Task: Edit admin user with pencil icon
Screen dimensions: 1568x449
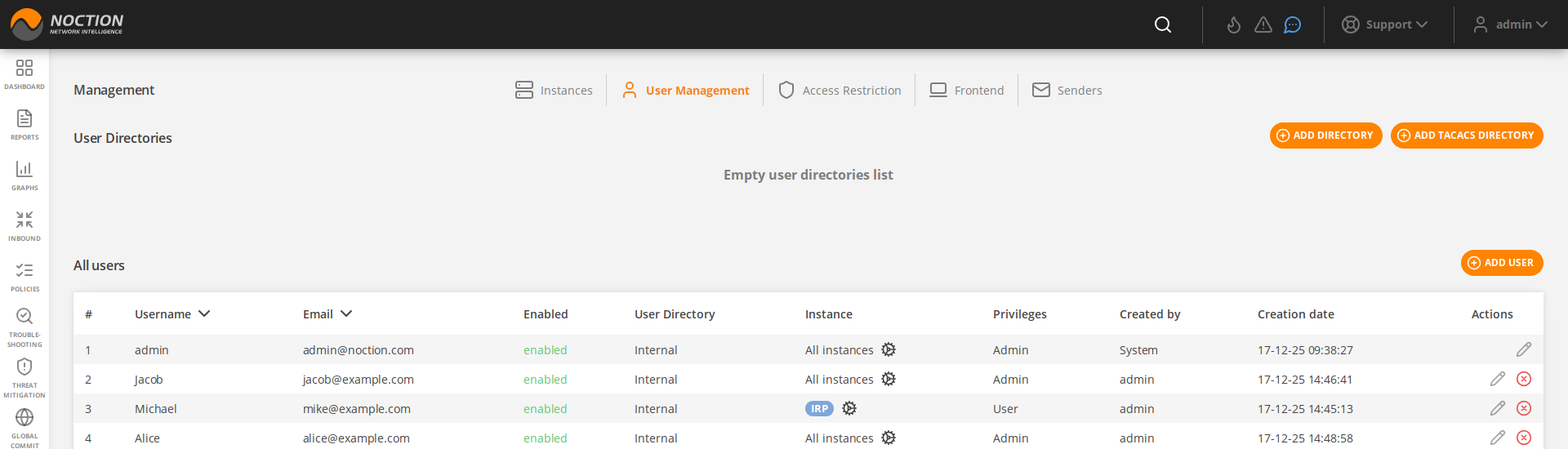Action: [1524, 349]
